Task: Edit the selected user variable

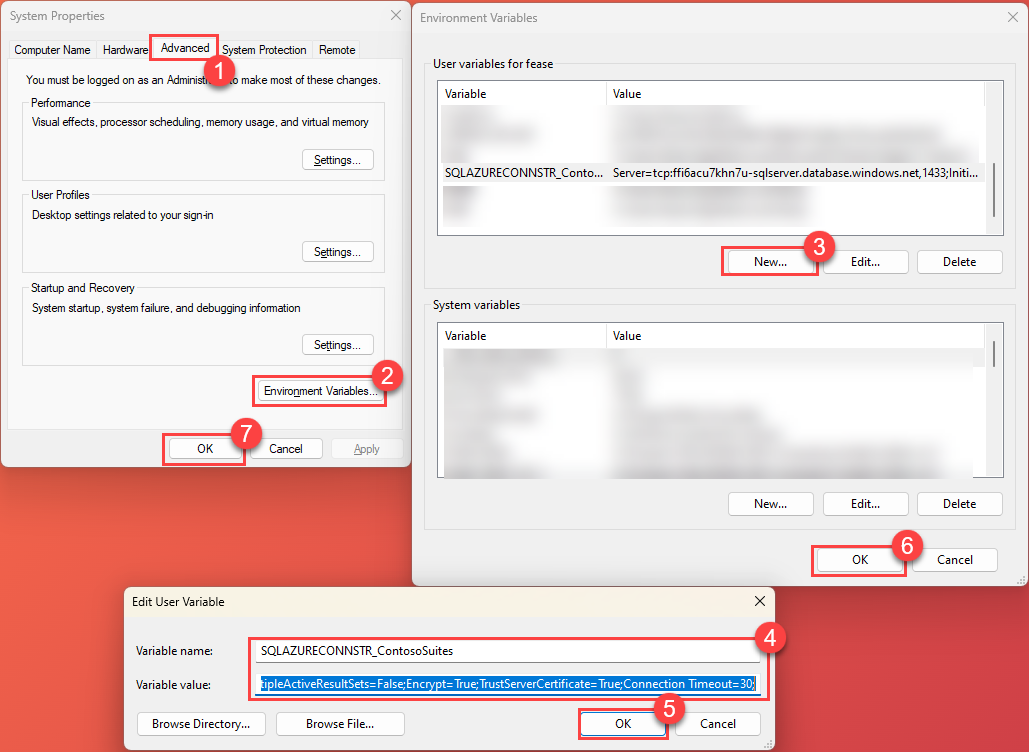Action: pos(864,261)
